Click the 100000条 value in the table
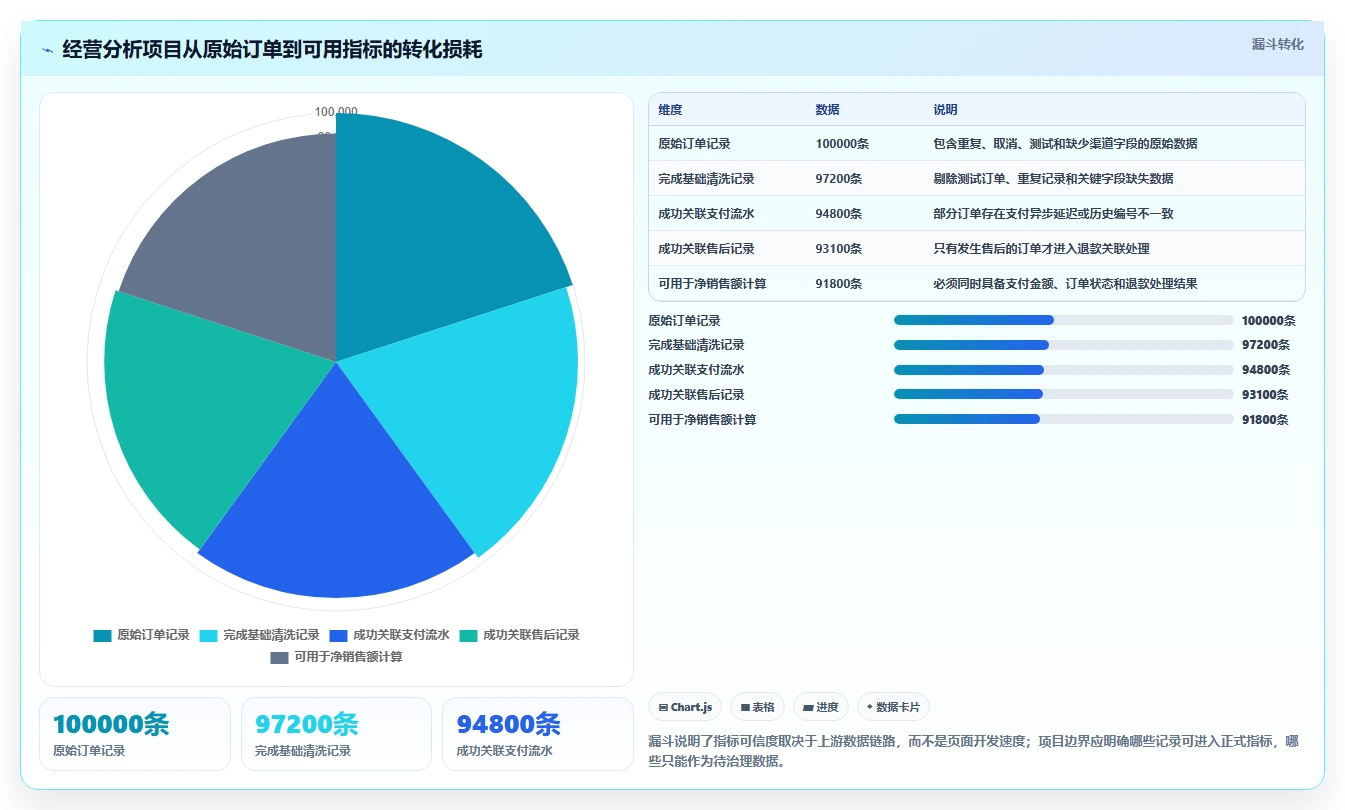 tap(842, 144)
